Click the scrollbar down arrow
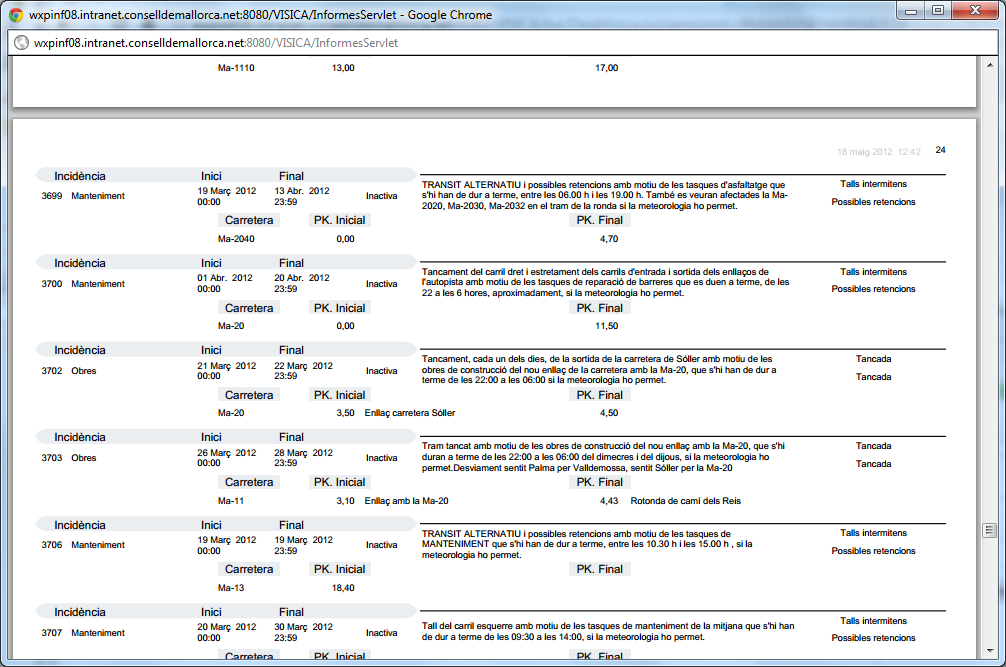 point(990,651)
